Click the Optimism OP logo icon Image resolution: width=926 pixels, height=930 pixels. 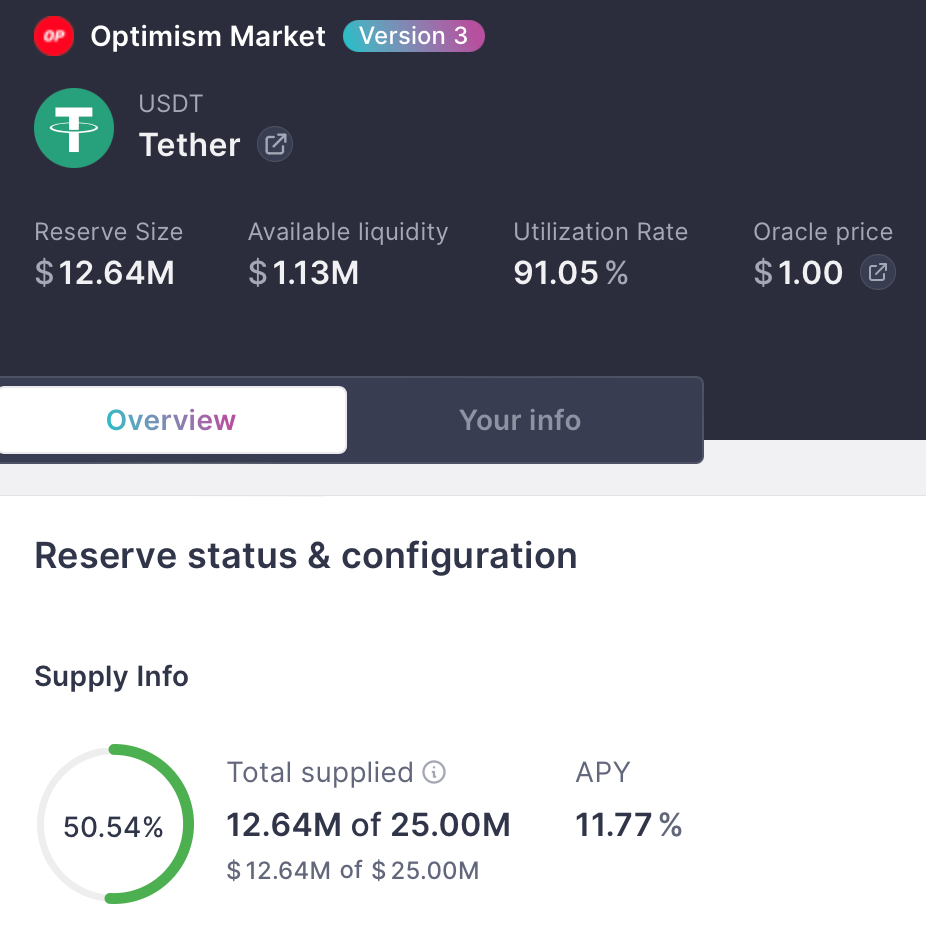53,35
